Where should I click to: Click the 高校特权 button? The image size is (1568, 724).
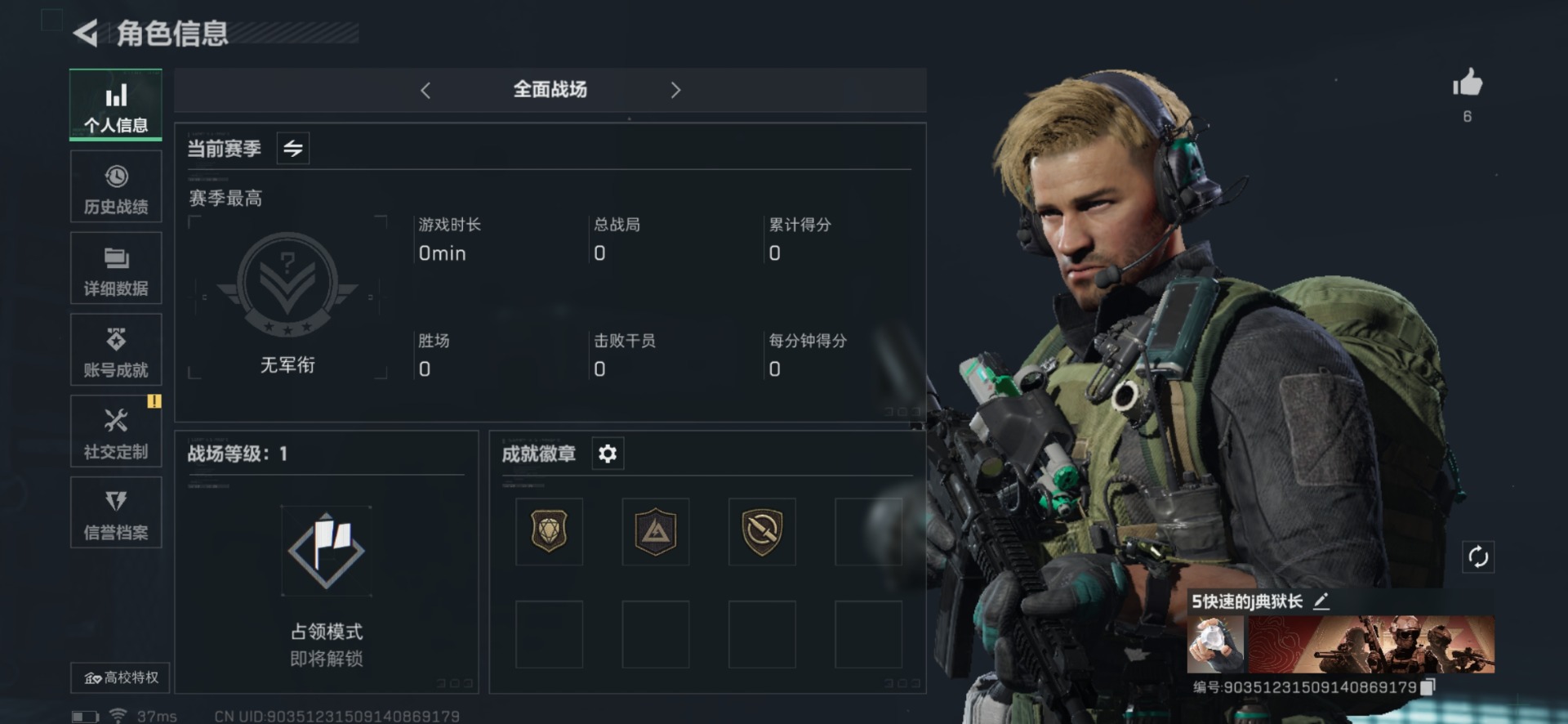pos(120,677)
